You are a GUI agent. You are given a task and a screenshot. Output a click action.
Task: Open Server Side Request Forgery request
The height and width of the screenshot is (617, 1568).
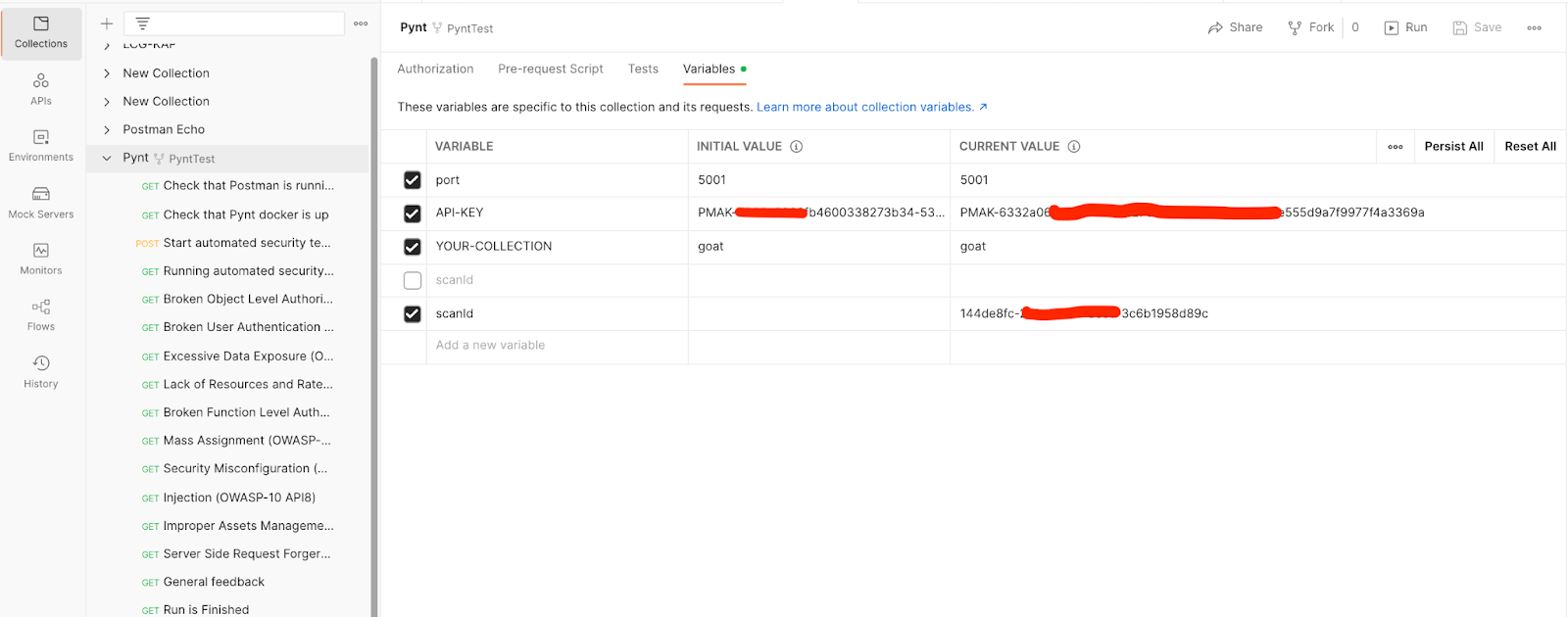[x=236, y=554]
